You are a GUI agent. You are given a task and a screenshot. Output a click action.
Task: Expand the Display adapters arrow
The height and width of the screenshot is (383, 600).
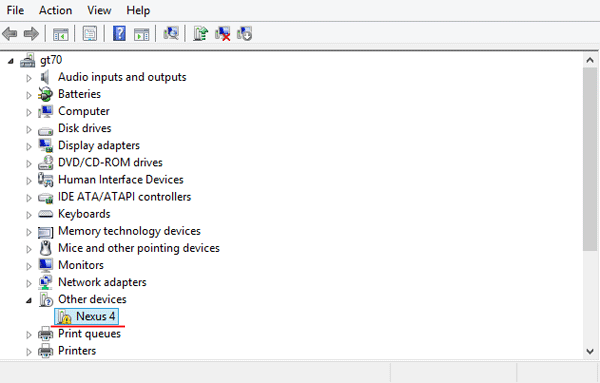click(29, 147)
